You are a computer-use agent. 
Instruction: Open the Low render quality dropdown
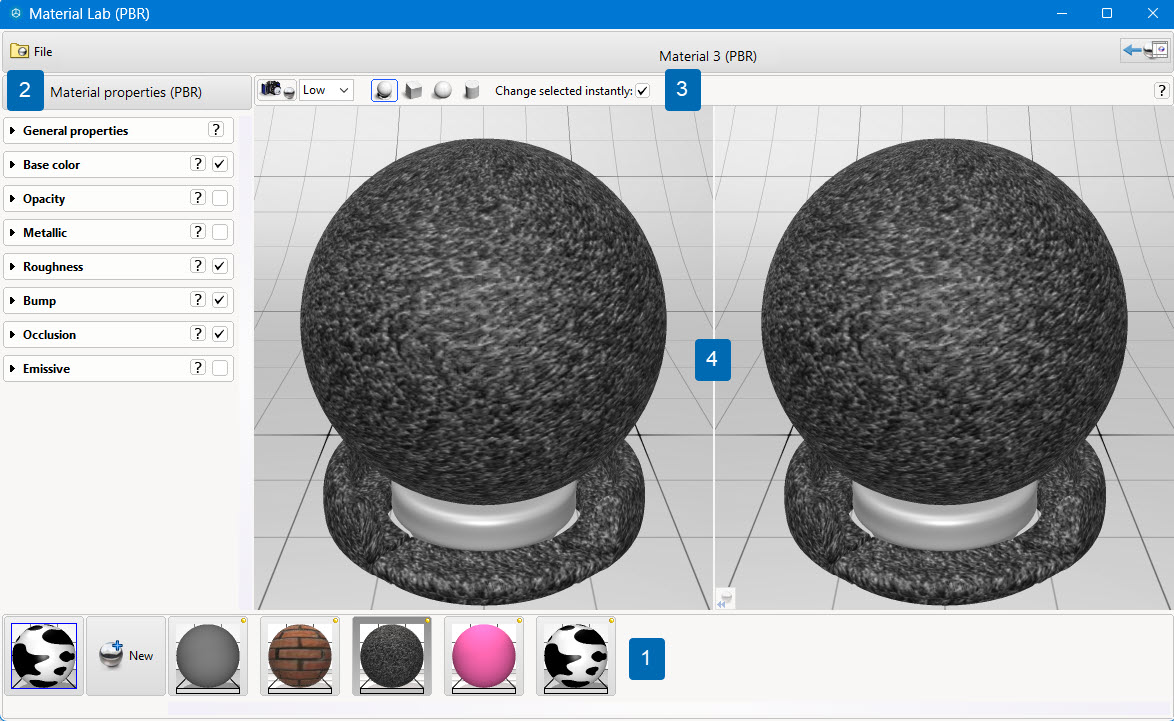[326, 91]
